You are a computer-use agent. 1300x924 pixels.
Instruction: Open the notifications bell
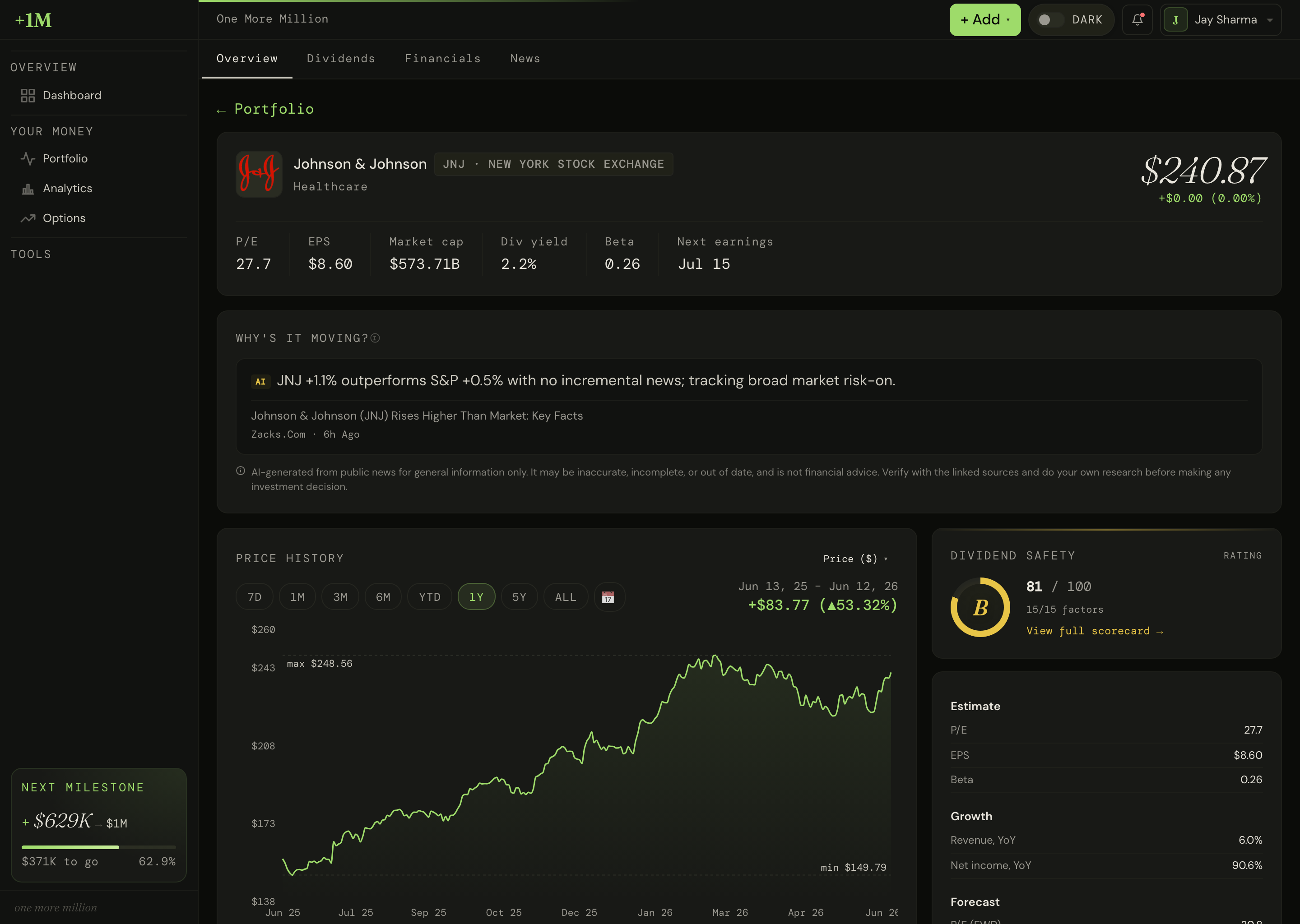(1137, 20)
